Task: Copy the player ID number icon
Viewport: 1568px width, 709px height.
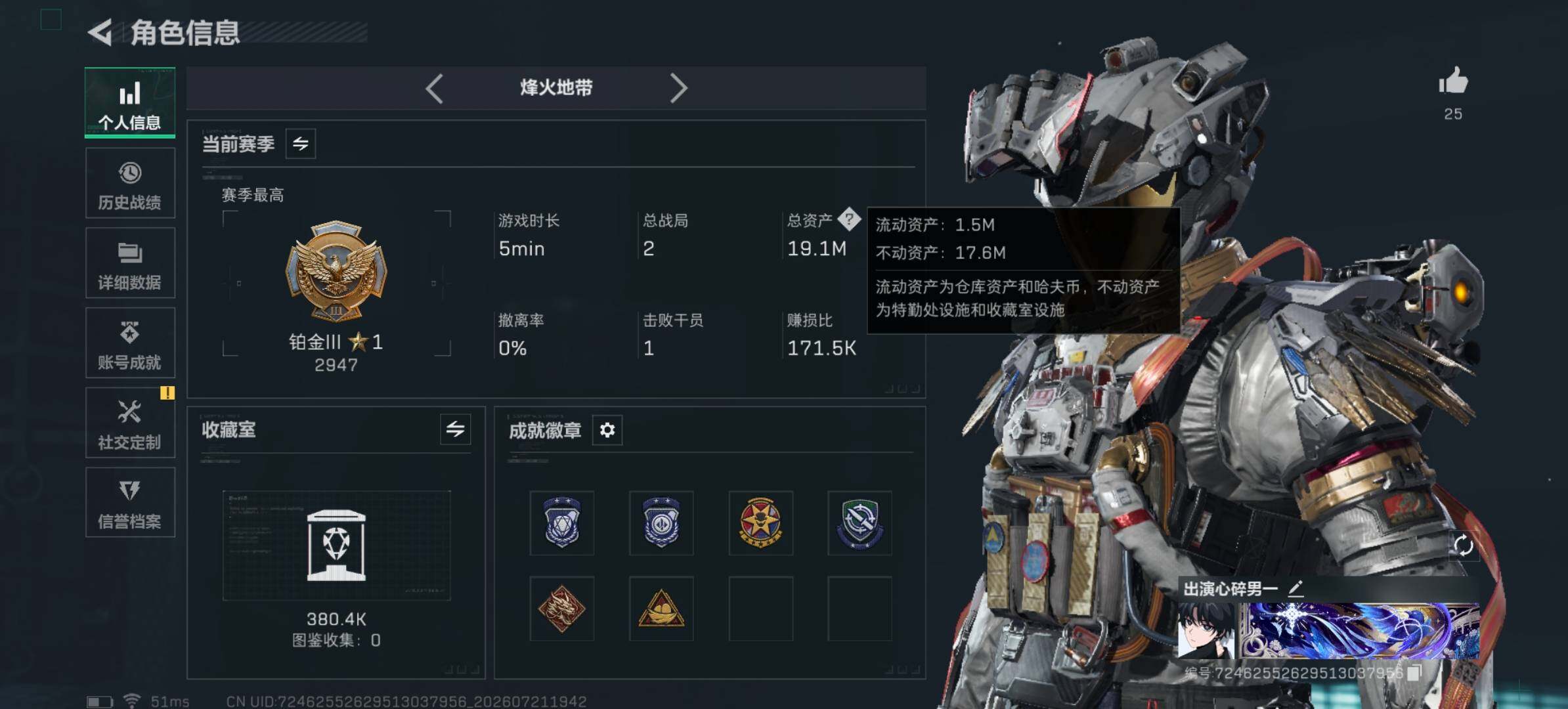Action: pos(1414,672)
